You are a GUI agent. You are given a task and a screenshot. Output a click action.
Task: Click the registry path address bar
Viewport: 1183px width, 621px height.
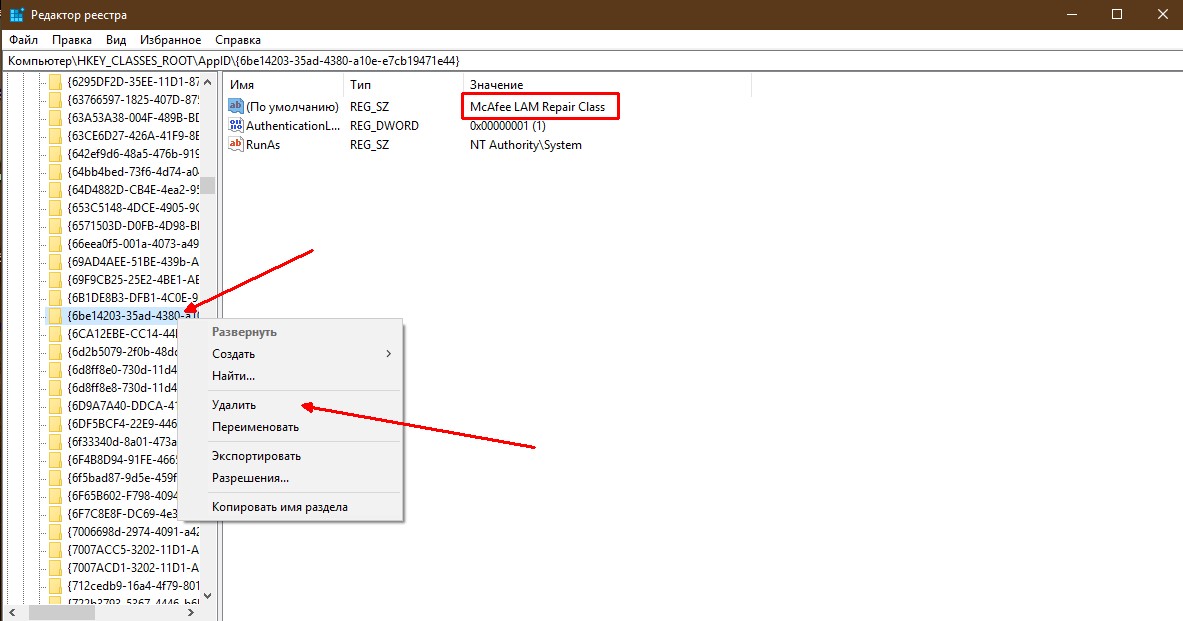(592, 60)
